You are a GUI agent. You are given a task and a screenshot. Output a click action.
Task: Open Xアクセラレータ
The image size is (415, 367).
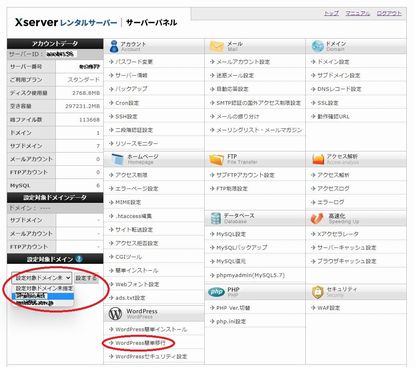click(x=338, y=234)
